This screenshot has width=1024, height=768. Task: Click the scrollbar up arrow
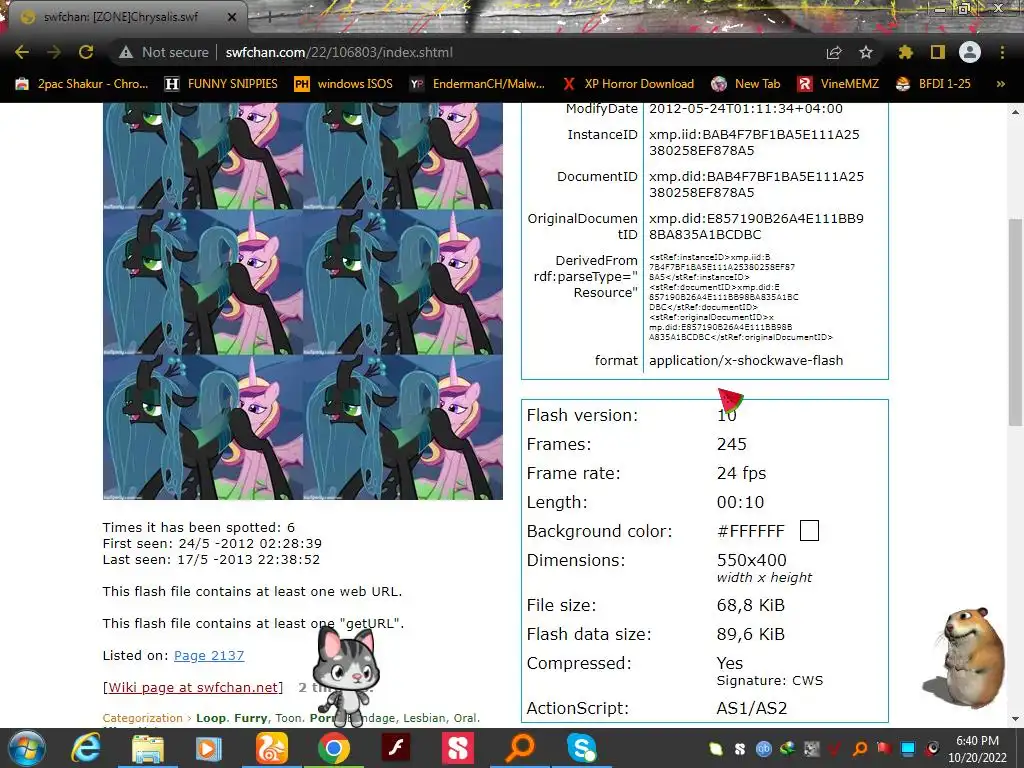tap(1015, 112)
